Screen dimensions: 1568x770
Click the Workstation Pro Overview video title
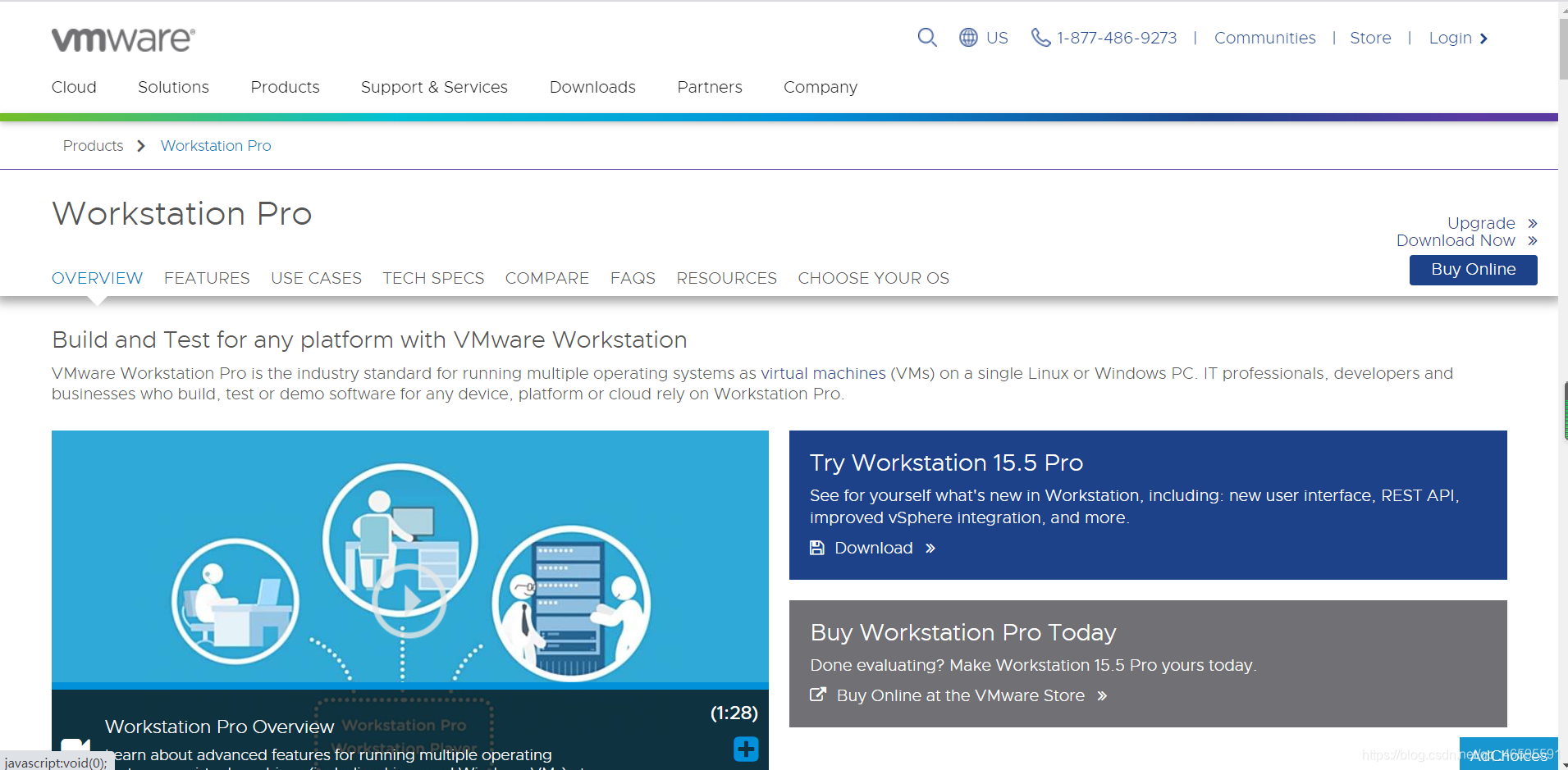coord(219,727)
